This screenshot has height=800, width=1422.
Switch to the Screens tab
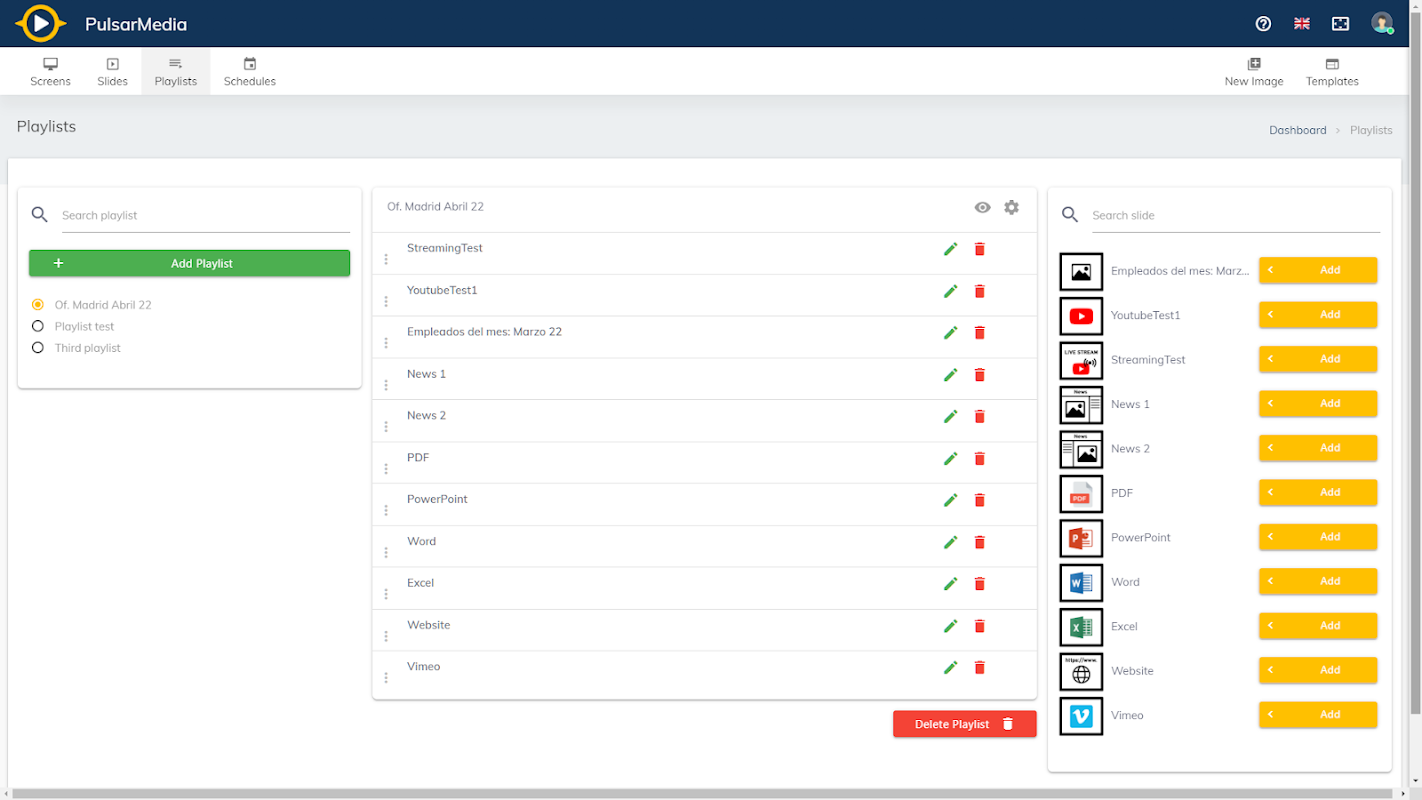[50, 72]
